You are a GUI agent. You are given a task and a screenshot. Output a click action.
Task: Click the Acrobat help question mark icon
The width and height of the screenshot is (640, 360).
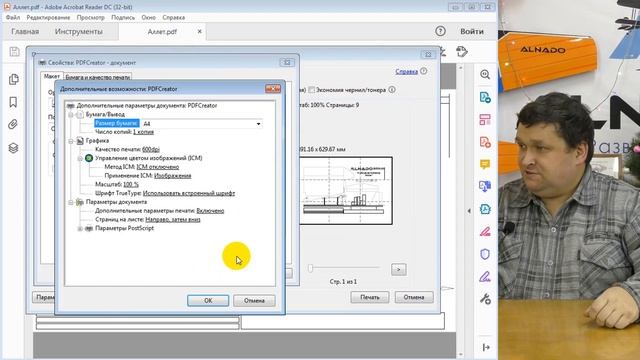[440, 31]
